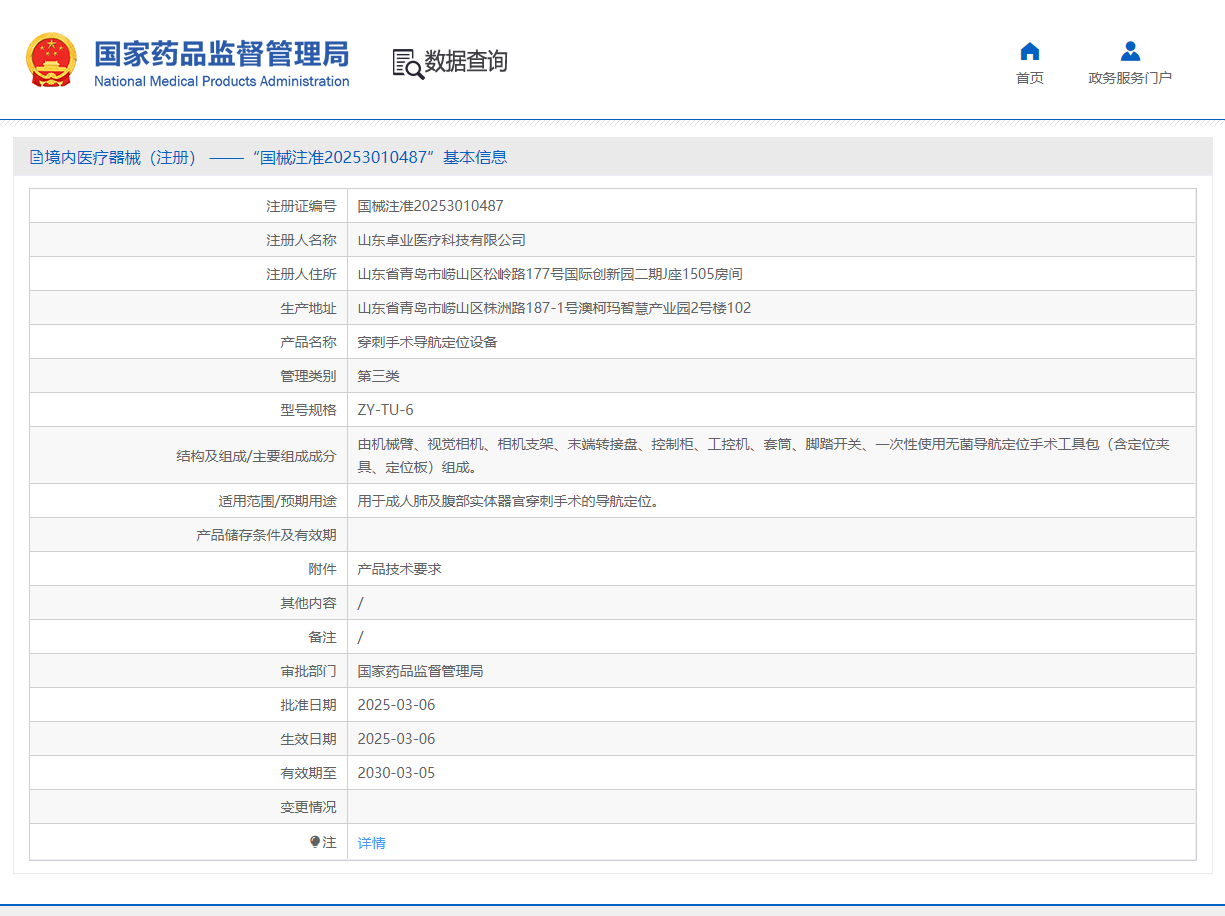
Task: Click the 数据查询 heading text
Action: (466, 62)
